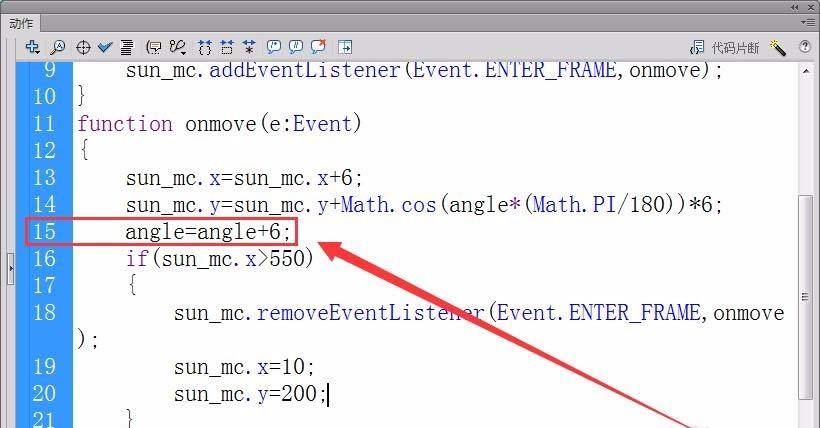This screenshot has width=820, height=428.
Task: Open the Find tool with magnifier icon
Action: (57, 47)
